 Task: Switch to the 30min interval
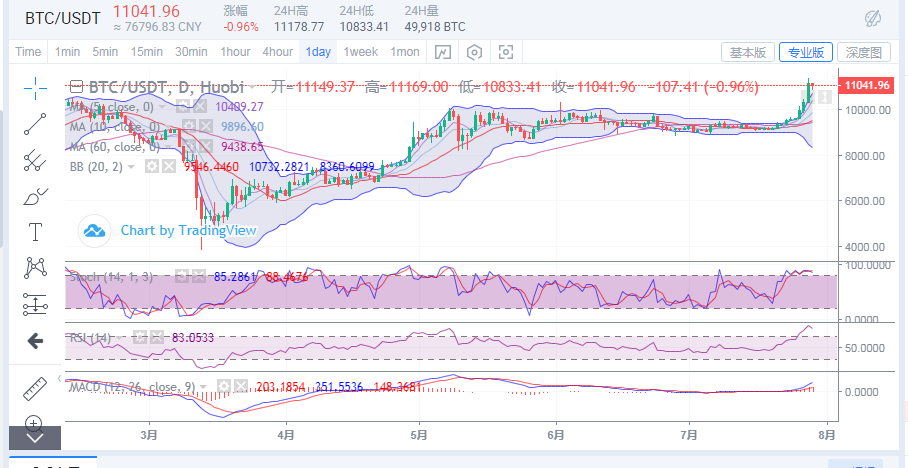pyautogui.click(x=191, y=52)
